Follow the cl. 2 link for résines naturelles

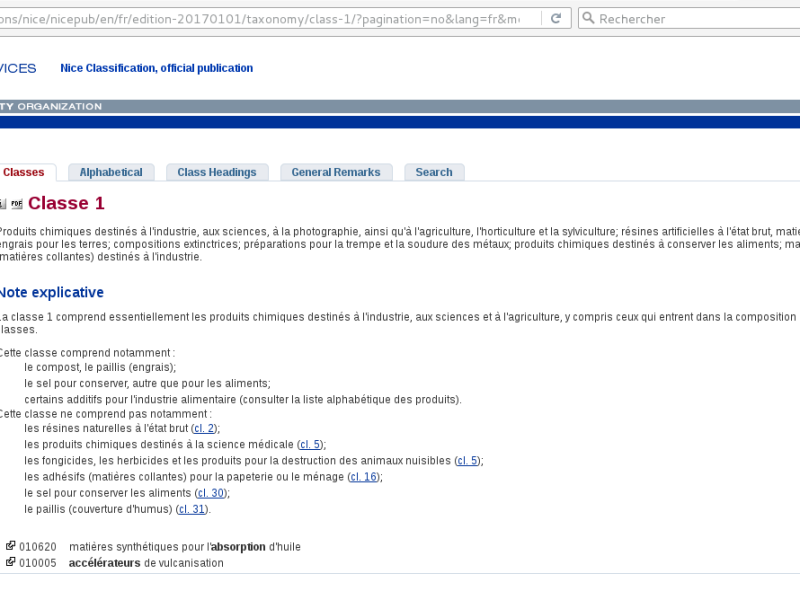204,429
